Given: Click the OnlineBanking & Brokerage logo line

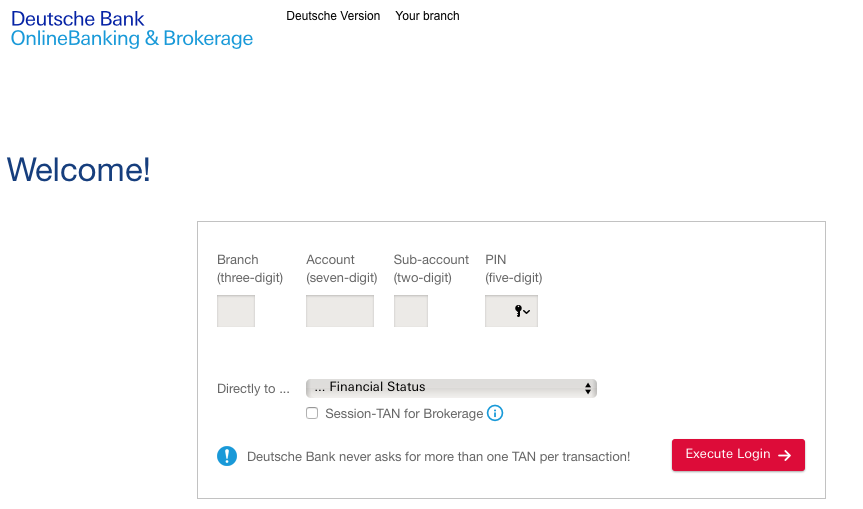Looking at the screenshot, I should pyautogui.click(x=132, y=39).
